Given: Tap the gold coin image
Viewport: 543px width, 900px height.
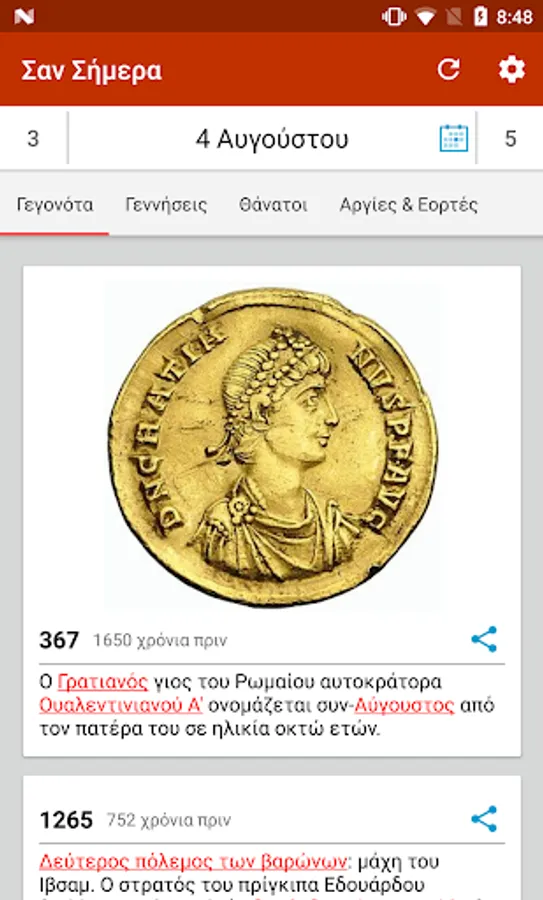Looking at the screenshot, I should tap(272, 445).
